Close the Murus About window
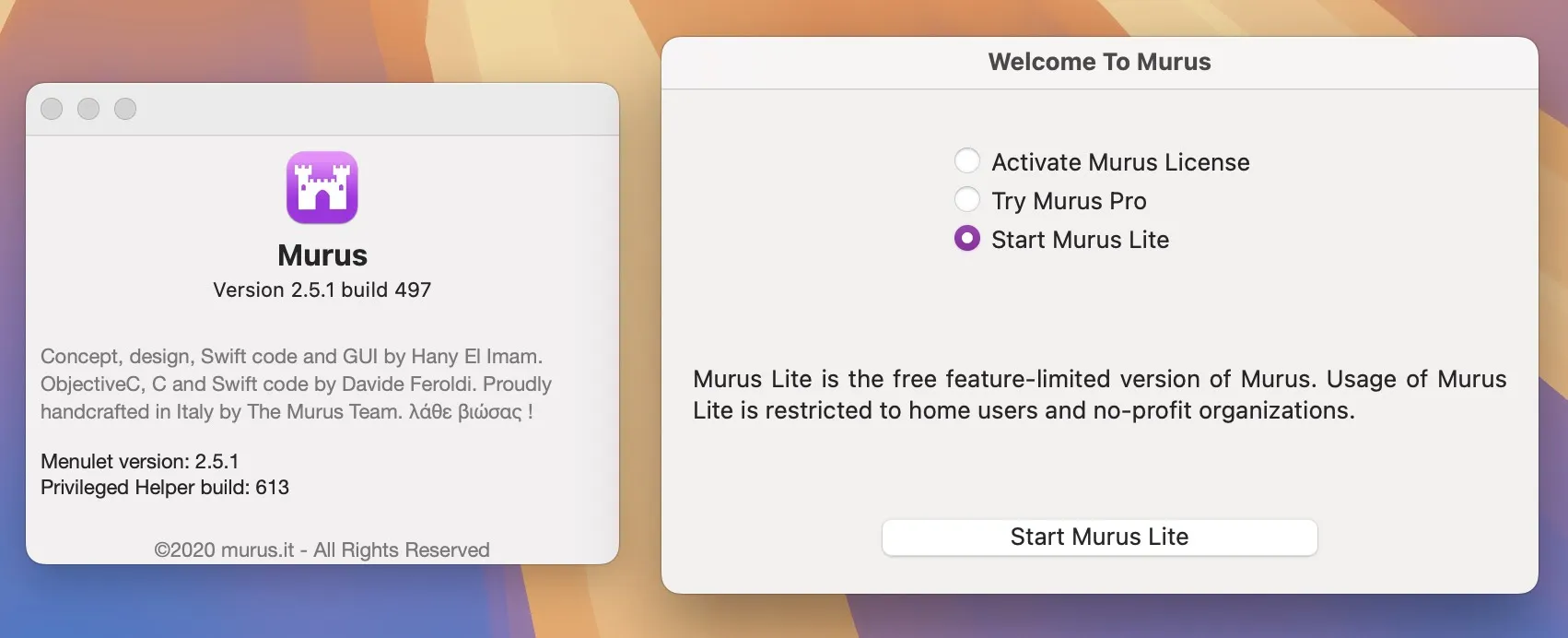 52,109
